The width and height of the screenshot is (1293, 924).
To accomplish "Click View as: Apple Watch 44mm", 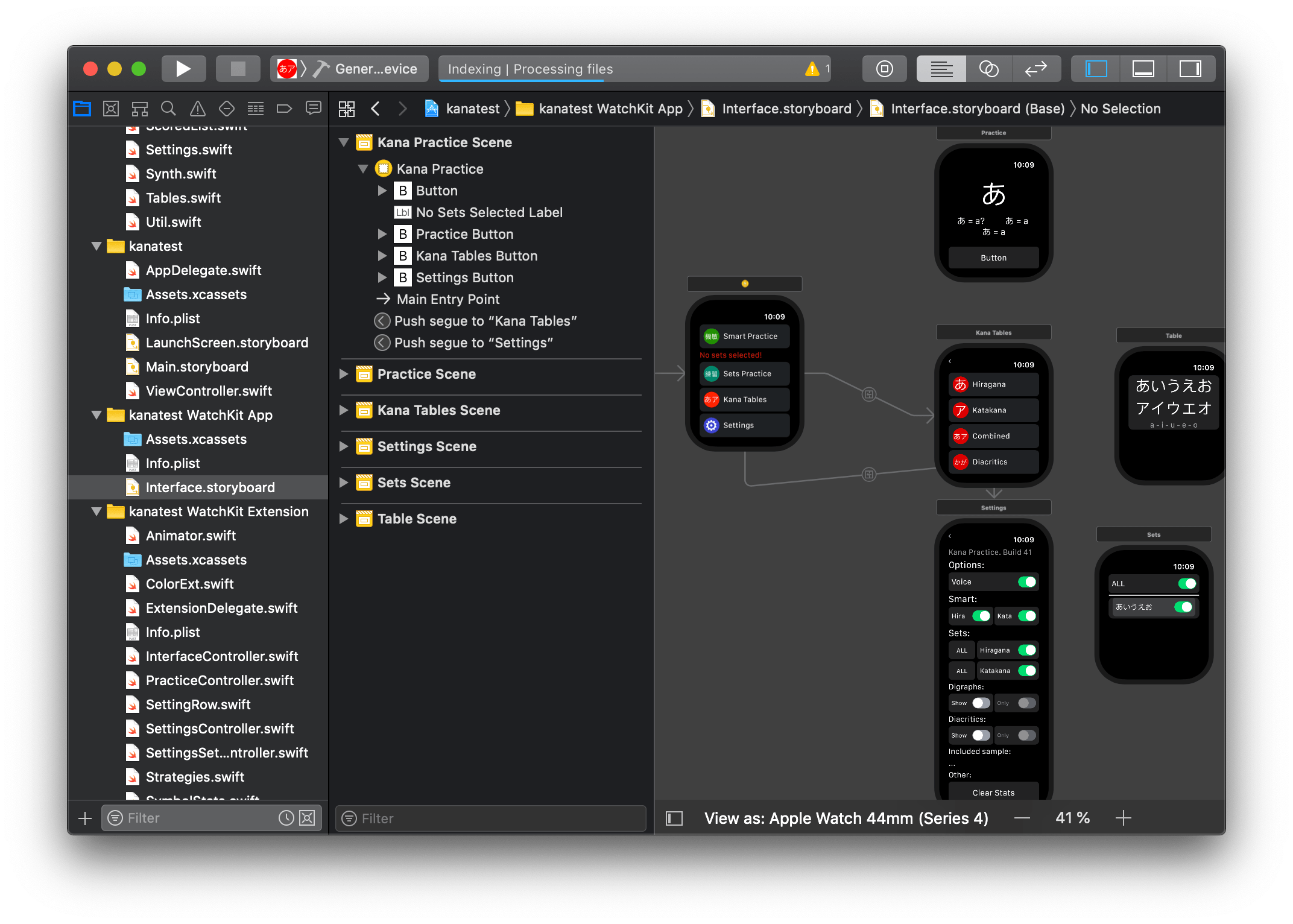I will (846, 818).
